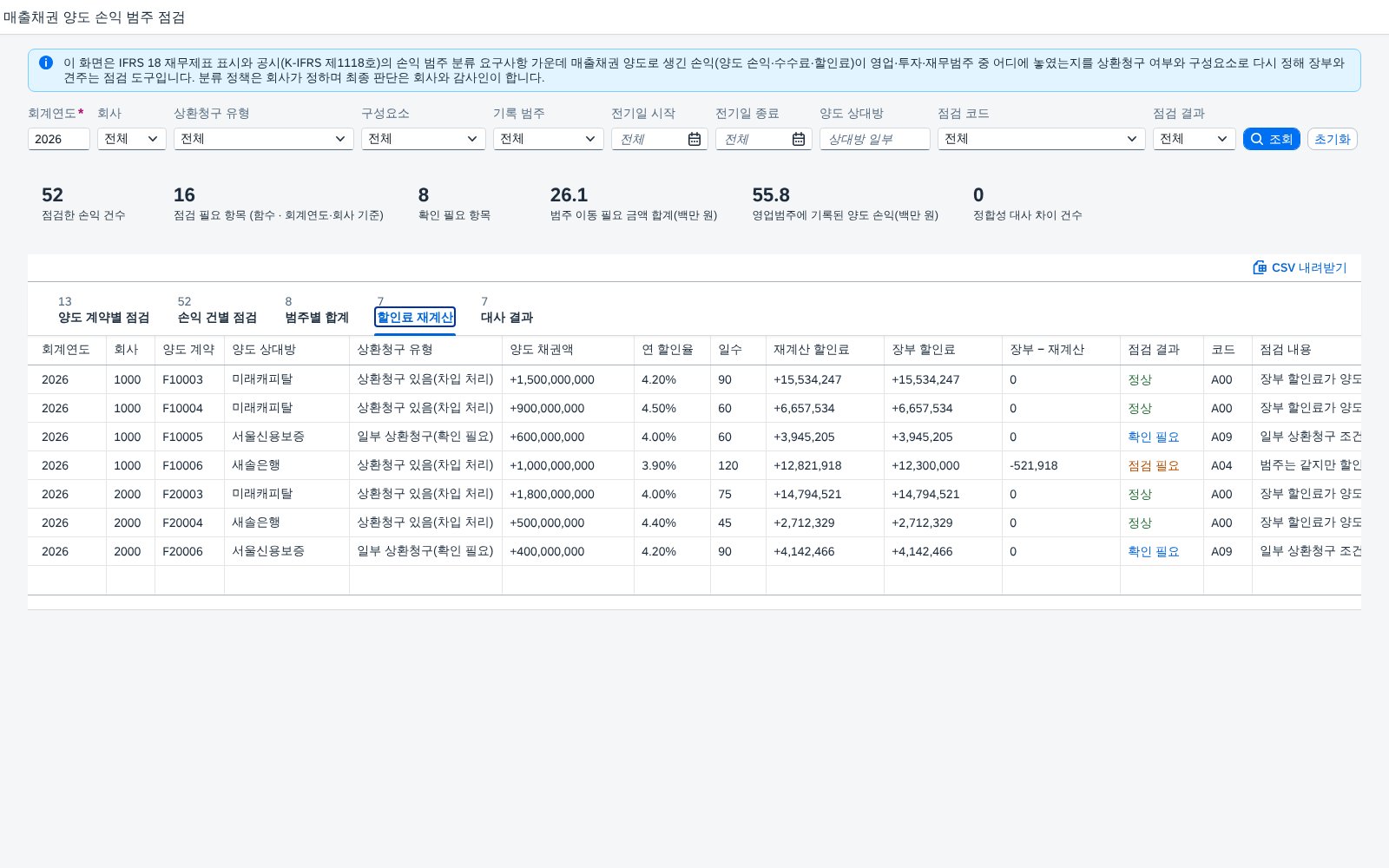Screen dimensions: 1389x868
Task: Click -521,918 difference value
Action: tap(1034, 465)
